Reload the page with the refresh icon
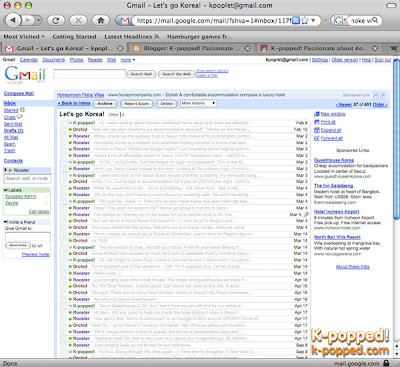The width and height of the screenshot is (400, 367). pyautogui.click(x=56, y=21)
